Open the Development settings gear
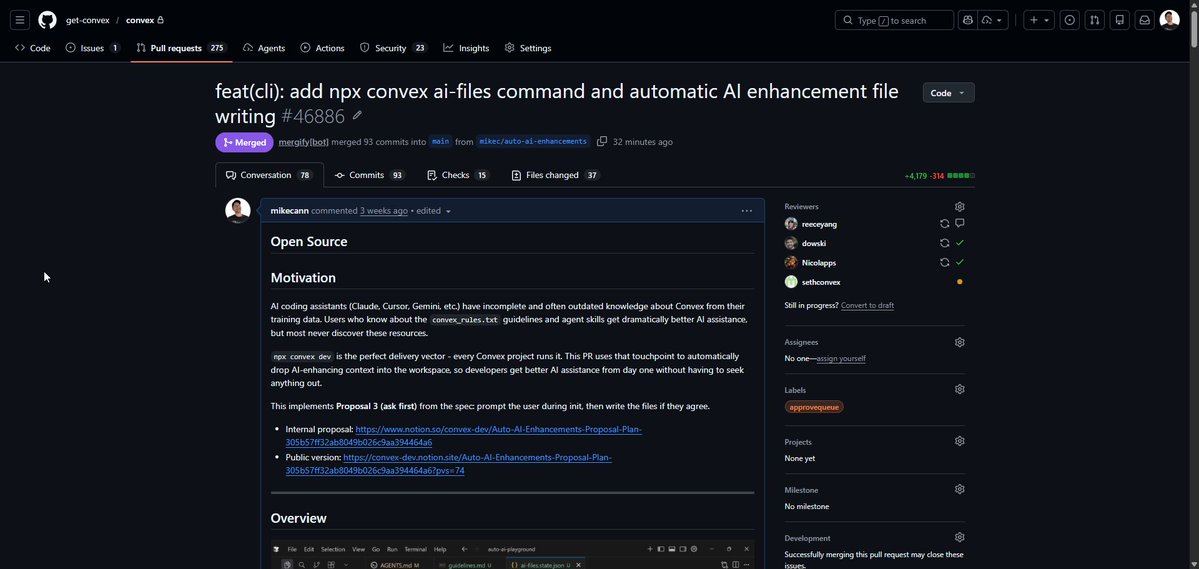 click(x=960, y=538)
